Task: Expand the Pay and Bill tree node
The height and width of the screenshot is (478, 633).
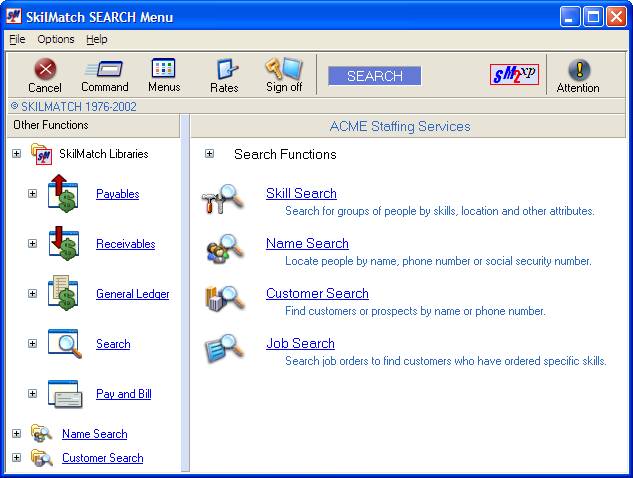Action: pyautogui.click(x=32, y=393)
